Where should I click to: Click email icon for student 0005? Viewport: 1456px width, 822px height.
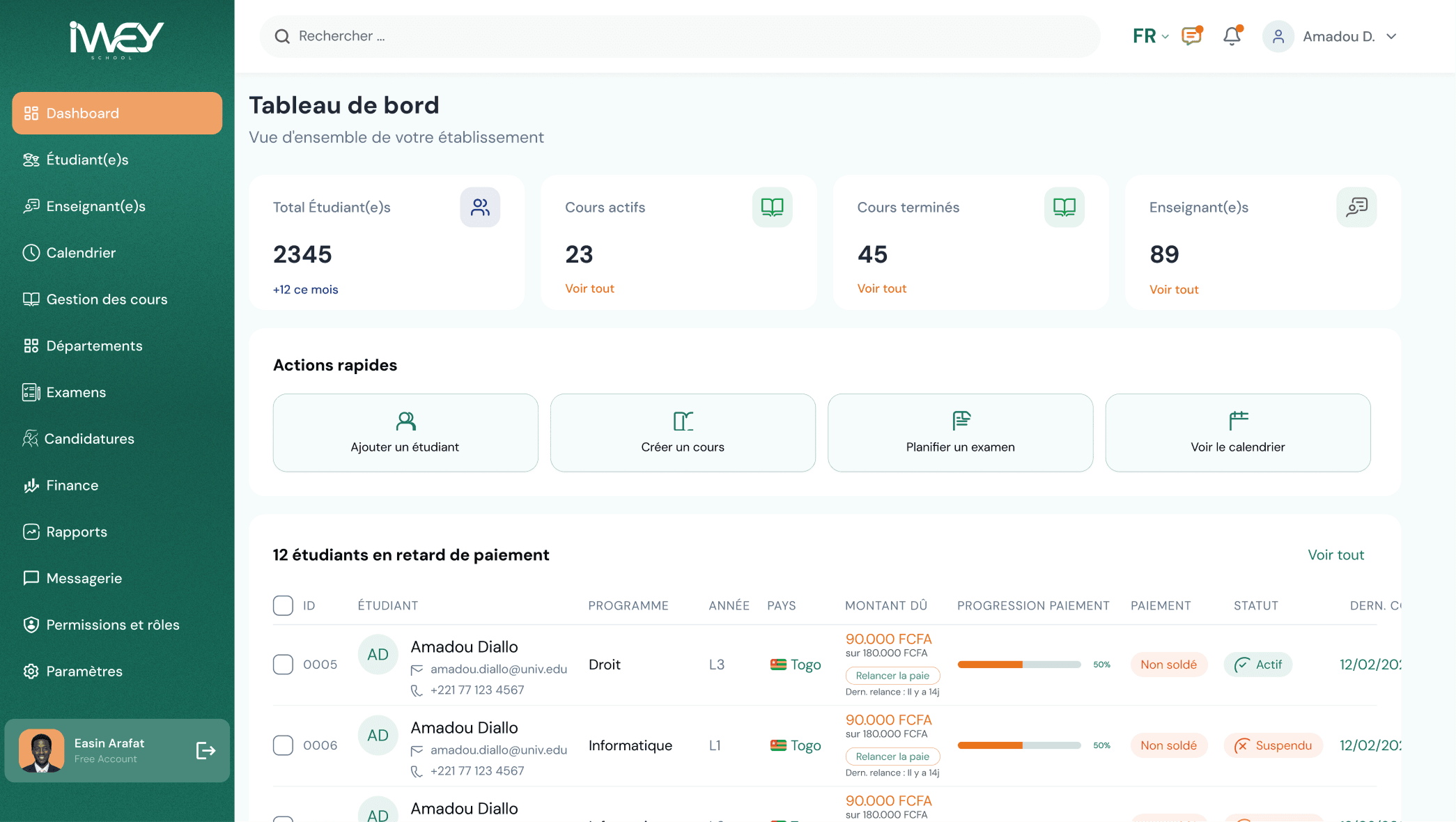[417, 669]
